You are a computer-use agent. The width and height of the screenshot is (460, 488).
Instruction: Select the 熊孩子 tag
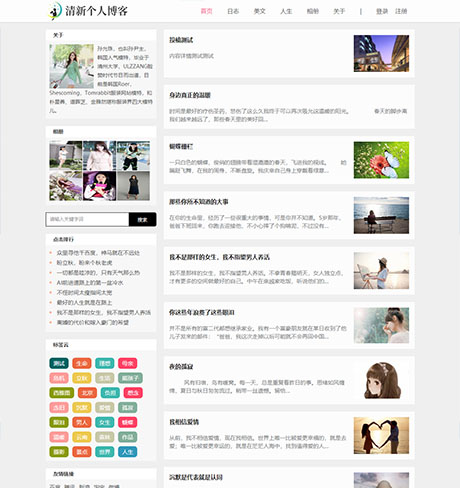click(x=130, y=378)
